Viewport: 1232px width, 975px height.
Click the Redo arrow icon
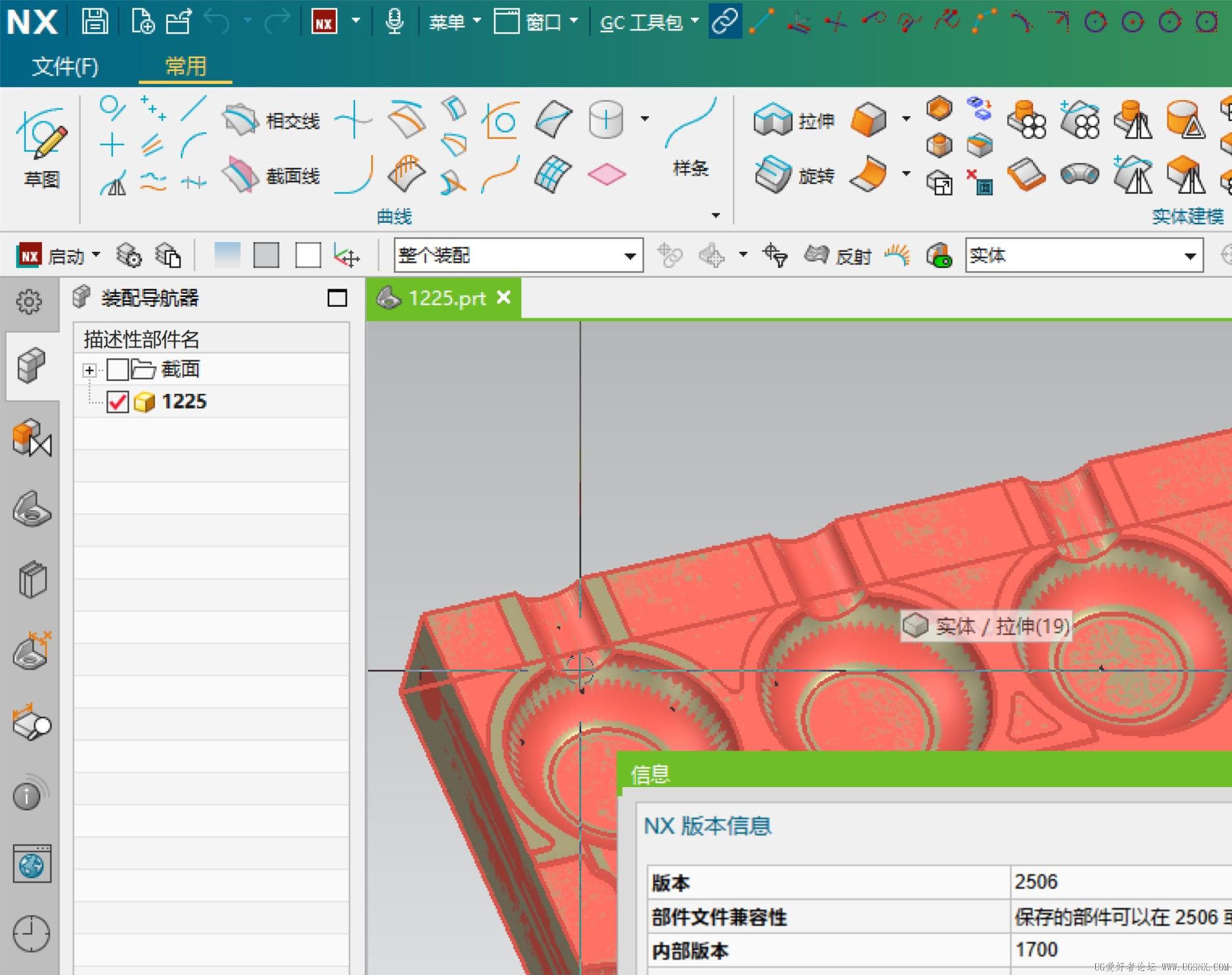[278, 21]
